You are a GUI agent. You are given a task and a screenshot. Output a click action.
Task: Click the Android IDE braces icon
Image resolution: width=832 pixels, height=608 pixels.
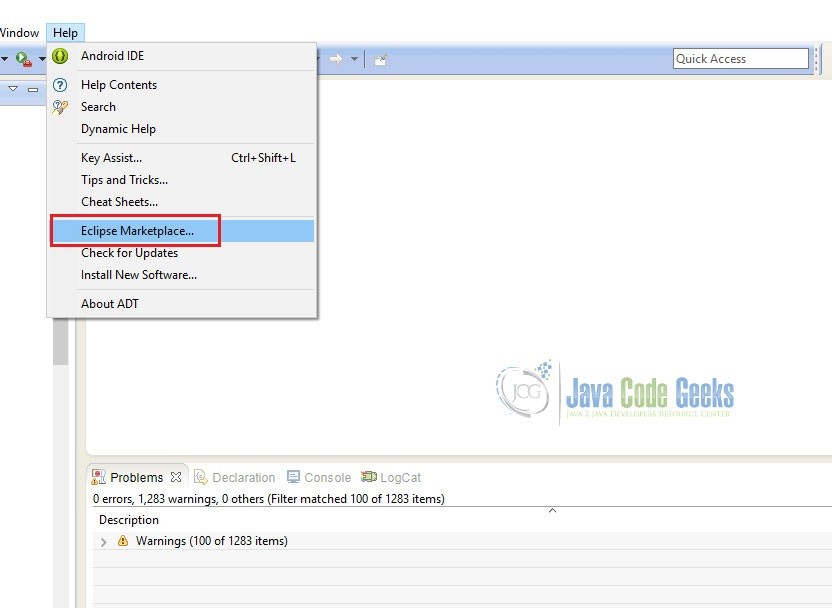(x=60, y=56)
